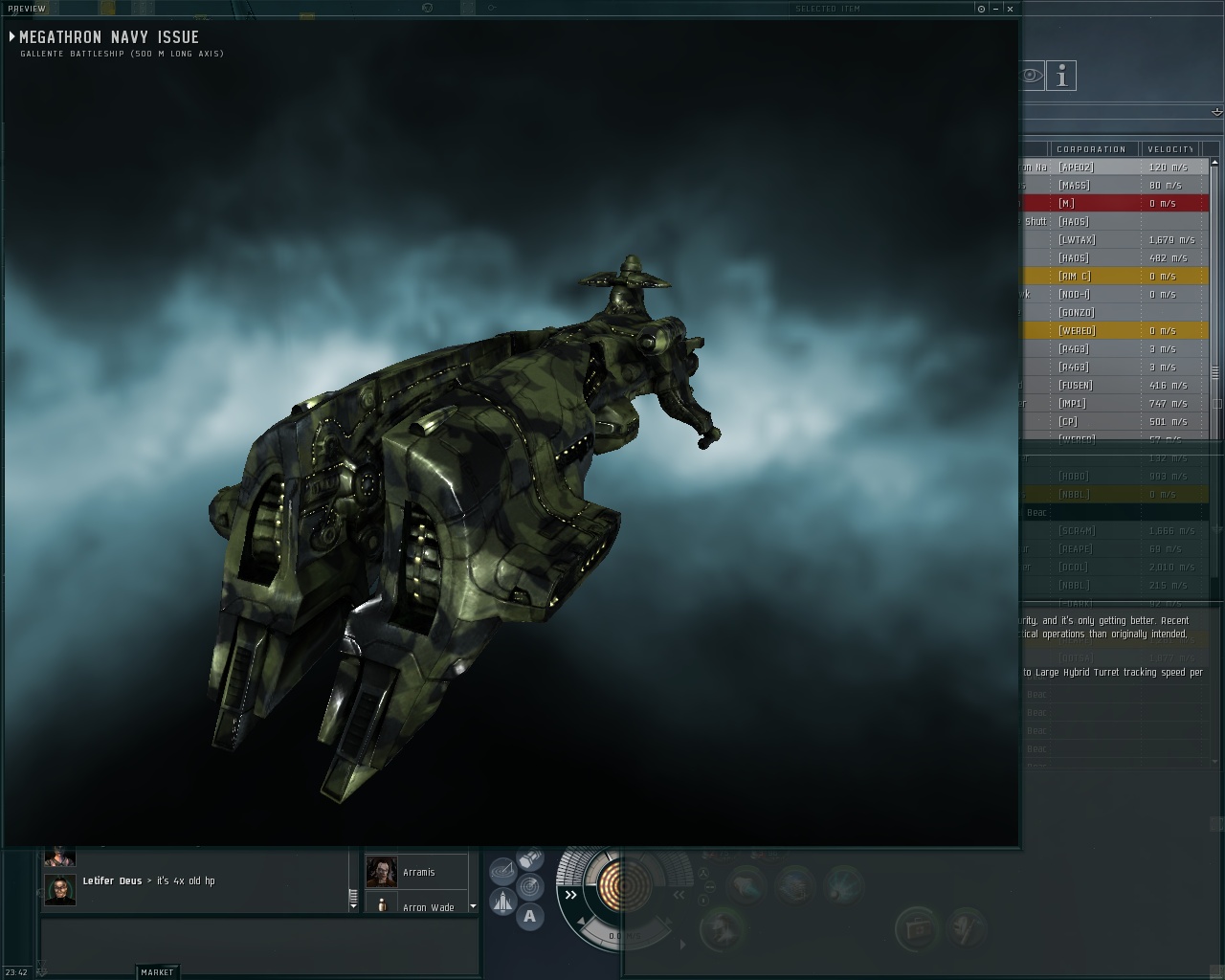Open Arramis in the chat member list
Image resolution: width=1225 pixels, height=980 pixels.
pos(418,873)
